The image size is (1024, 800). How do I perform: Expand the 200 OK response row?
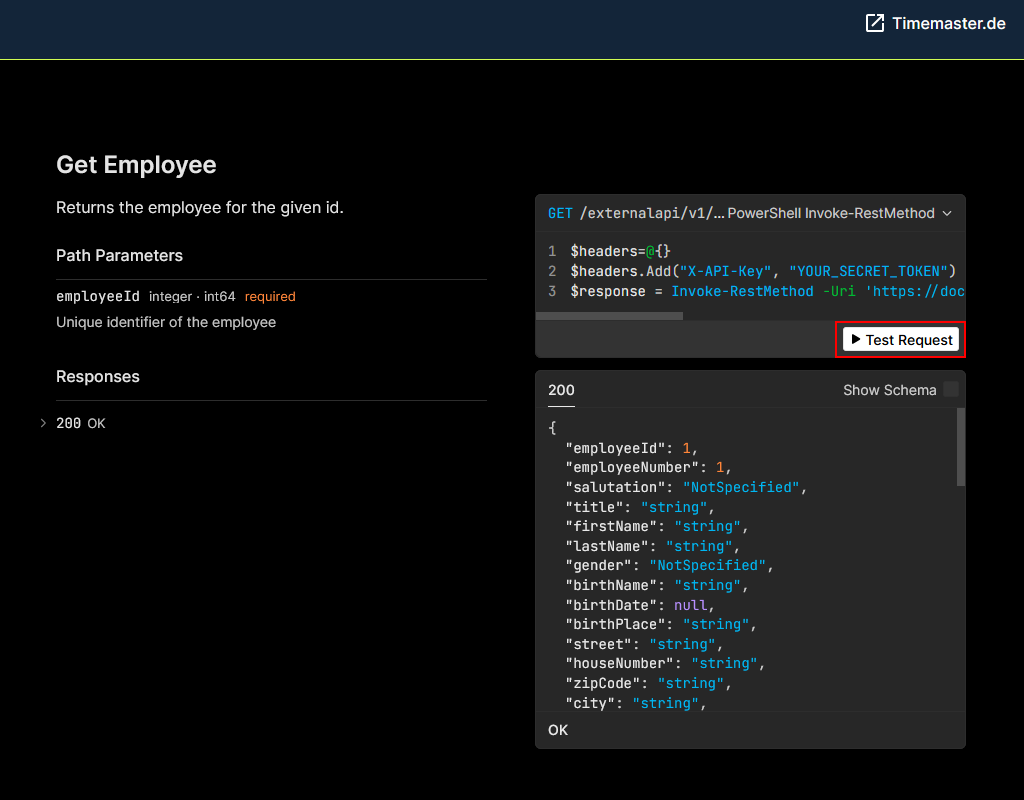click(x=80, y=423)
